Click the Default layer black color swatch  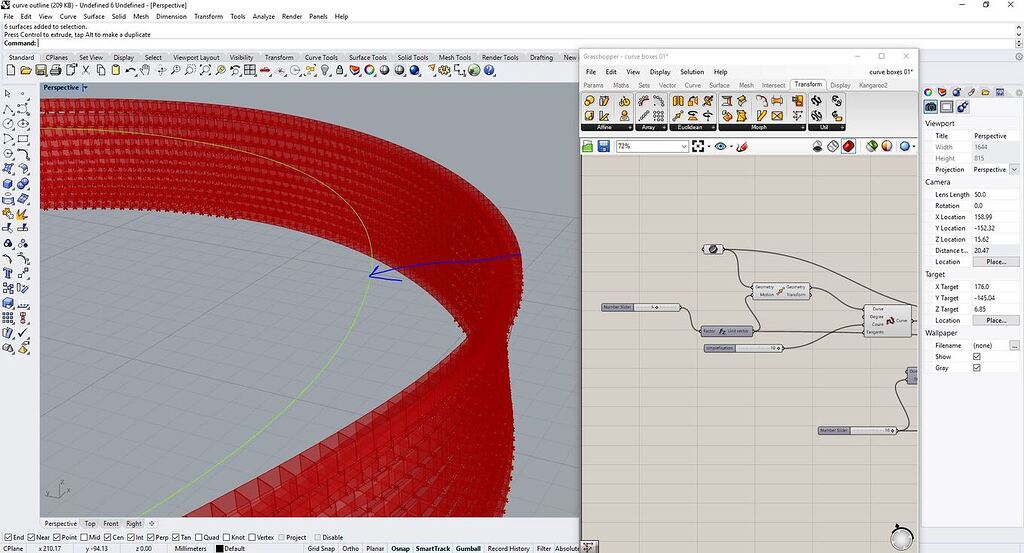[x=219, y=548]
